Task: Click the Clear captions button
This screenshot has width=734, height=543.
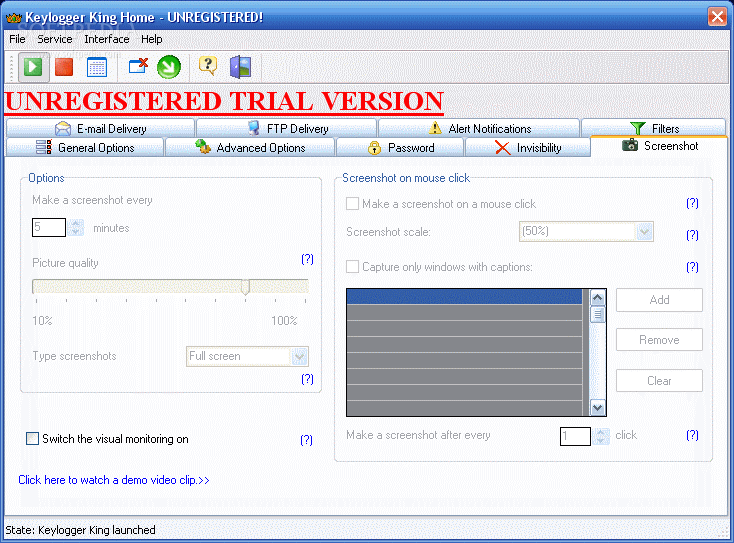Action: pos(659,381)
